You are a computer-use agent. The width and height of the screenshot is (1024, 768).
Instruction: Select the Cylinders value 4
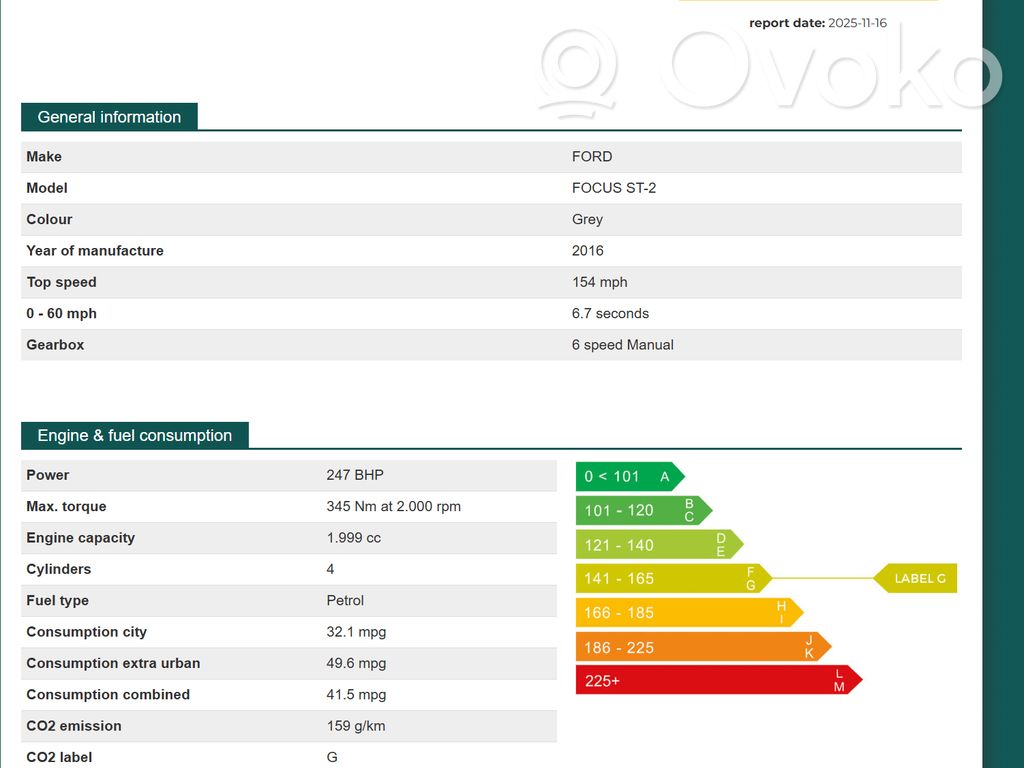point(330,569)
